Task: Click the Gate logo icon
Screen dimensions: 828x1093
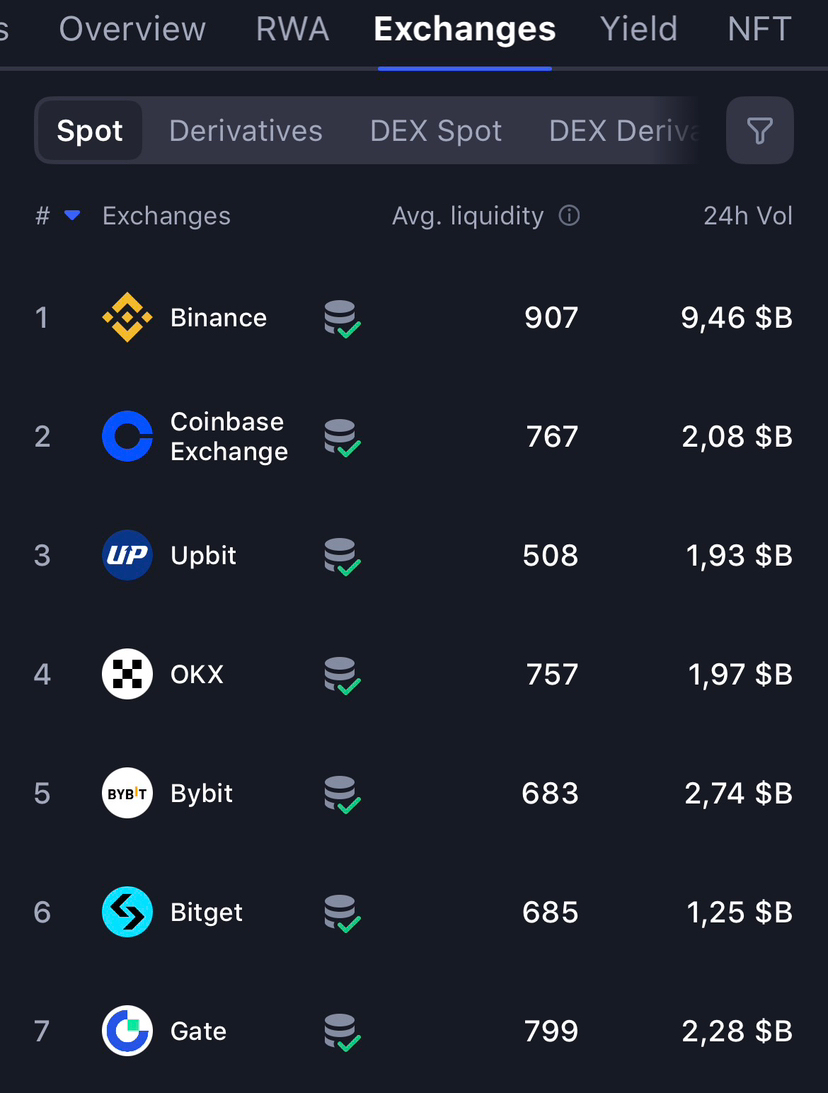Action: point(127,1031)
